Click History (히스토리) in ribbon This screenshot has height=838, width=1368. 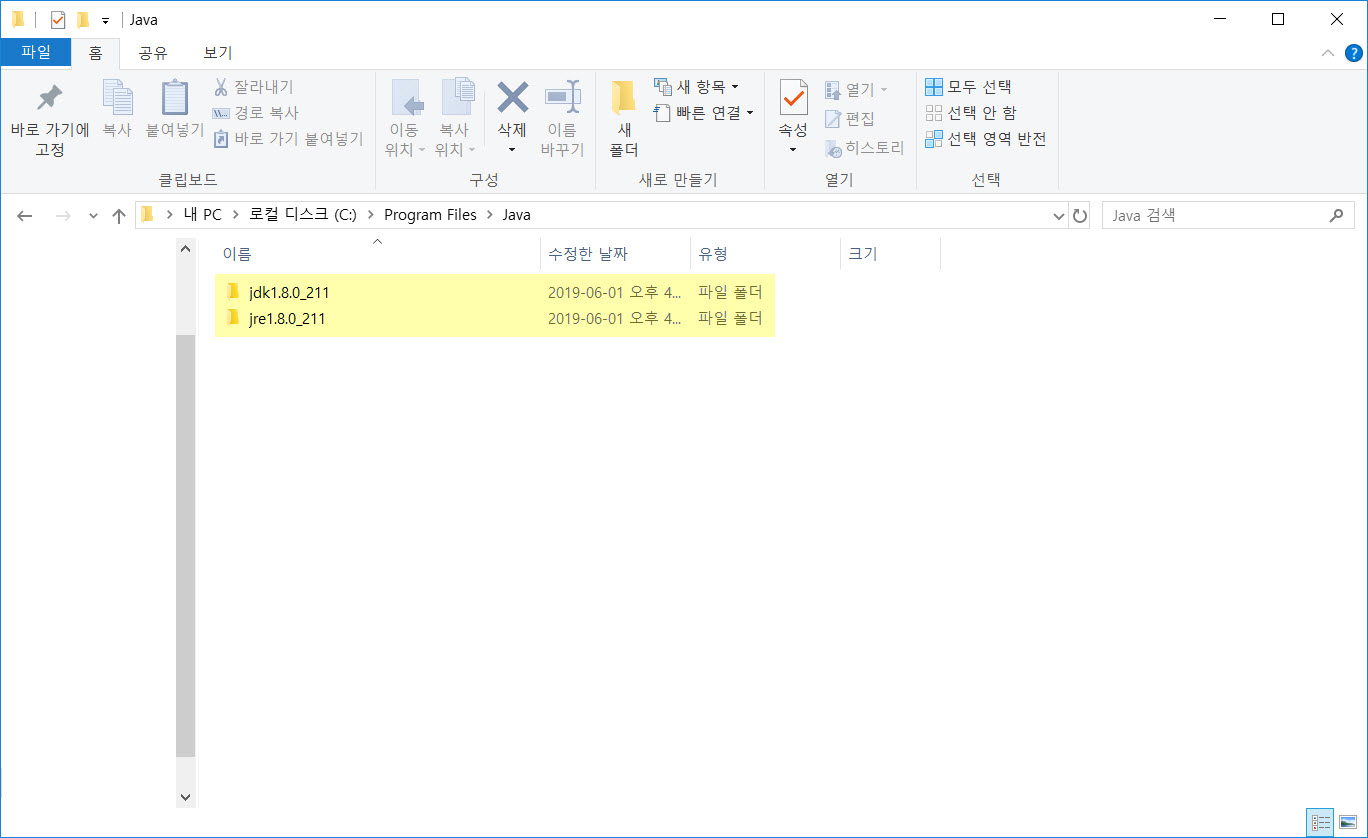[x=864, y=148]
